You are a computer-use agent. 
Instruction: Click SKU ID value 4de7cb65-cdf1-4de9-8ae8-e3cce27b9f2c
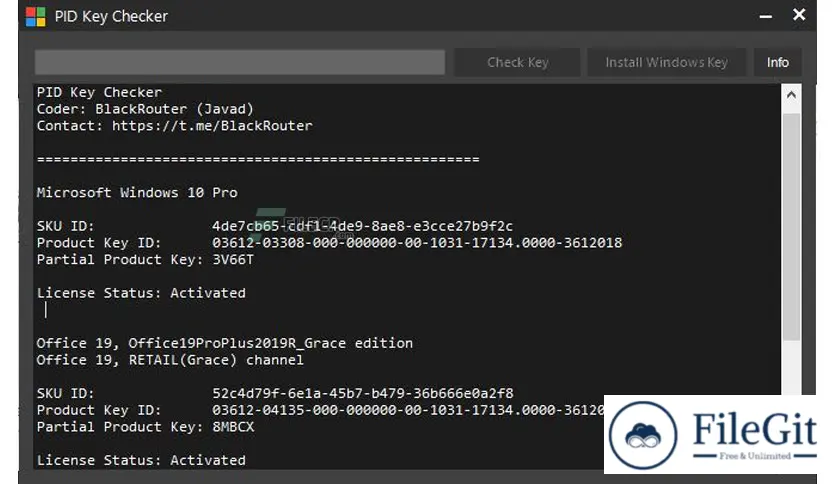[x=363, y=226]
